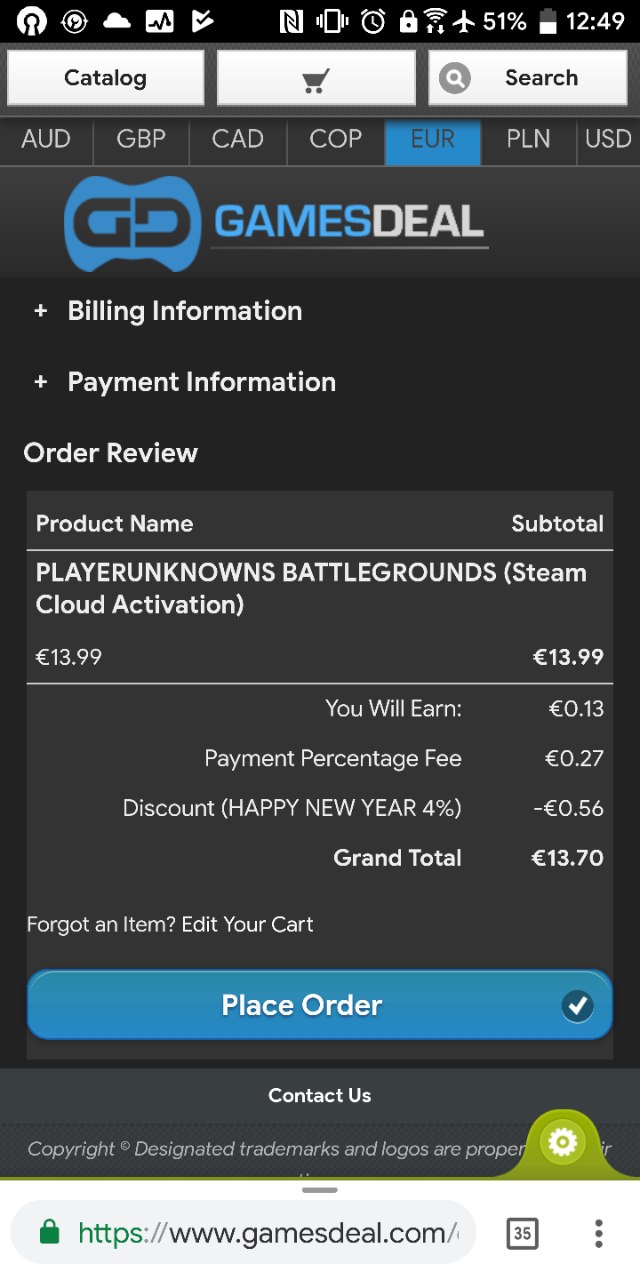Select AUD currency

[x=46, y=139]
